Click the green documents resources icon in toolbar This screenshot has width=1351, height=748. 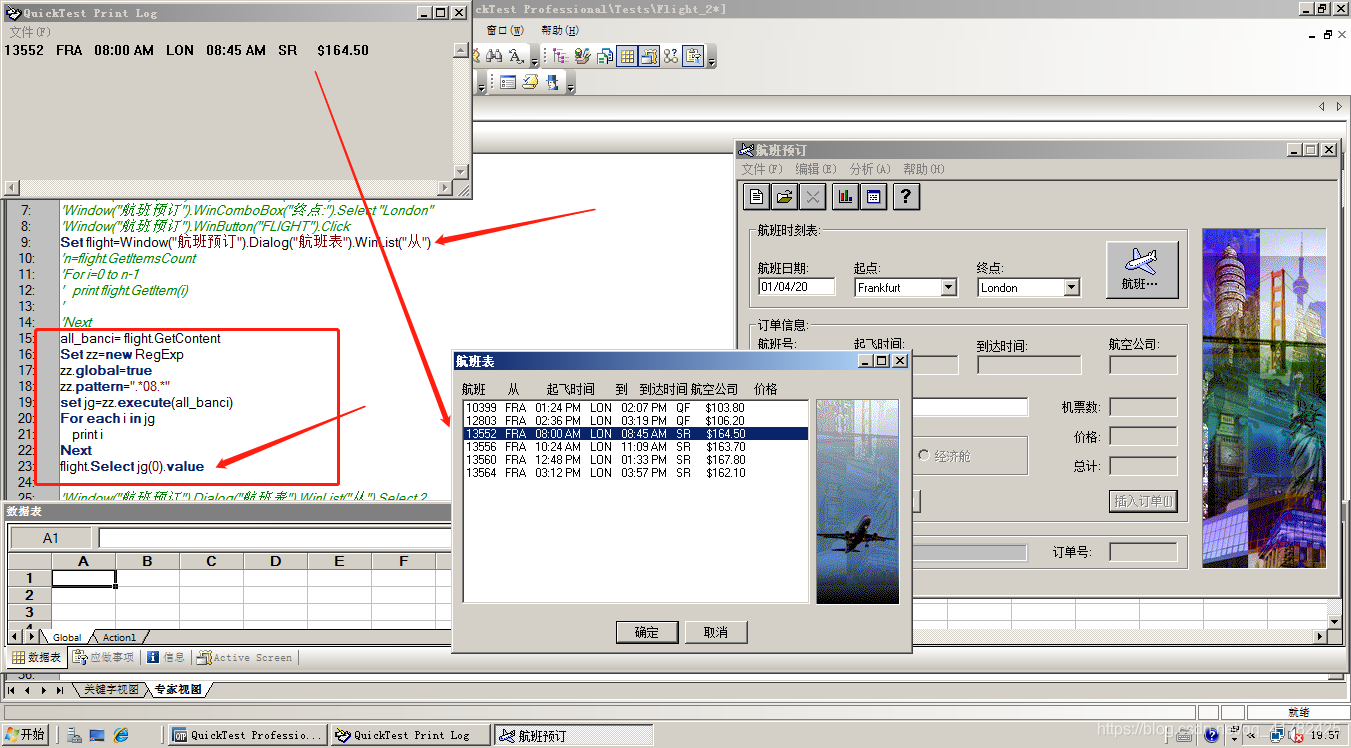point(605,56)
